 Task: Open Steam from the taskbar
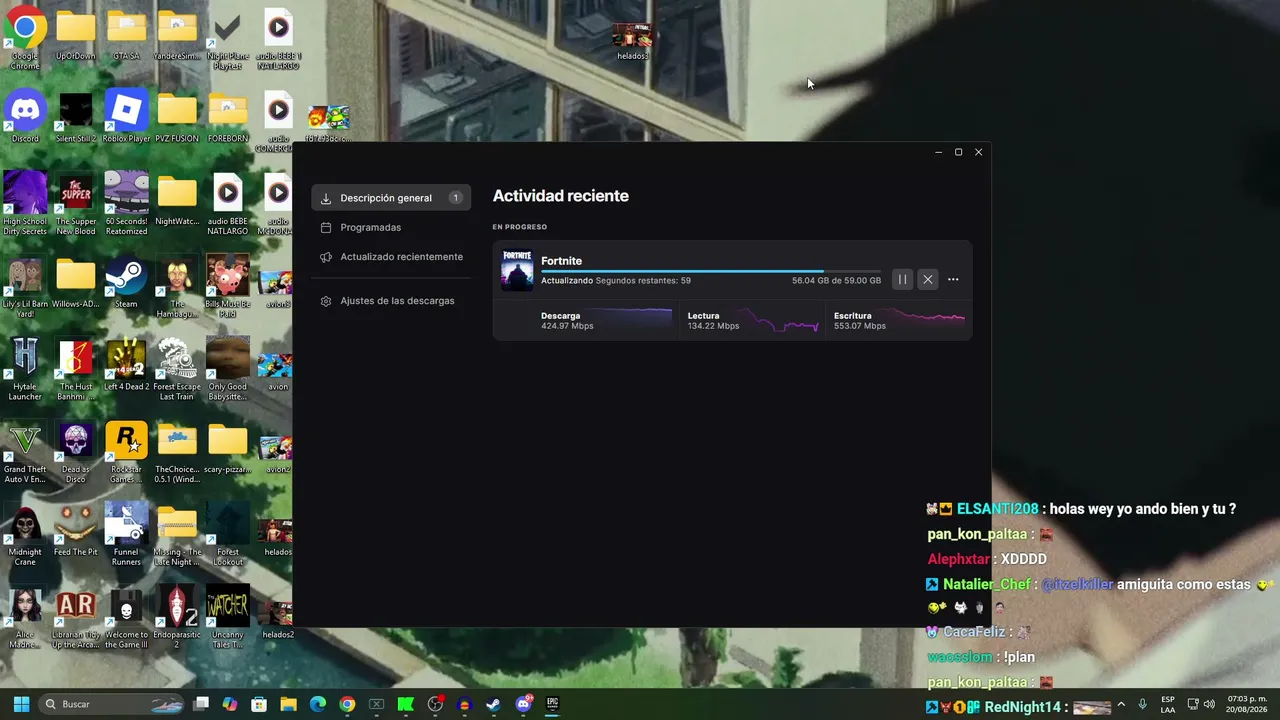(493, 704)
